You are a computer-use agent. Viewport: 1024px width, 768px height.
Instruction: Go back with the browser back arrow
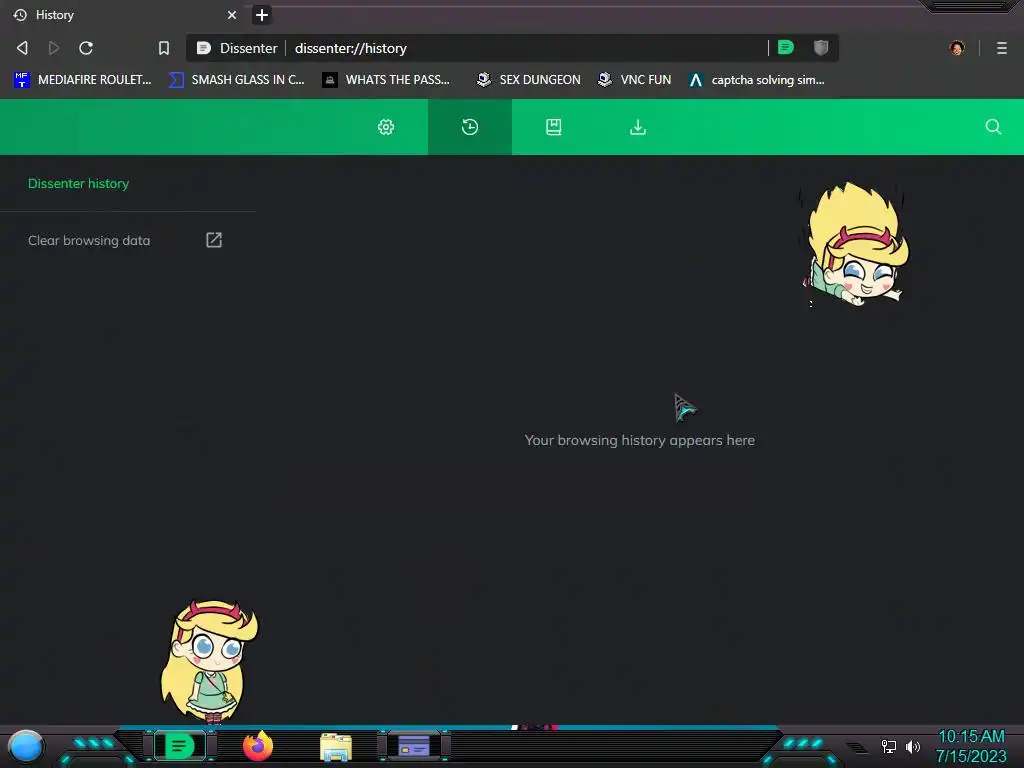click(x=22, y=48)
